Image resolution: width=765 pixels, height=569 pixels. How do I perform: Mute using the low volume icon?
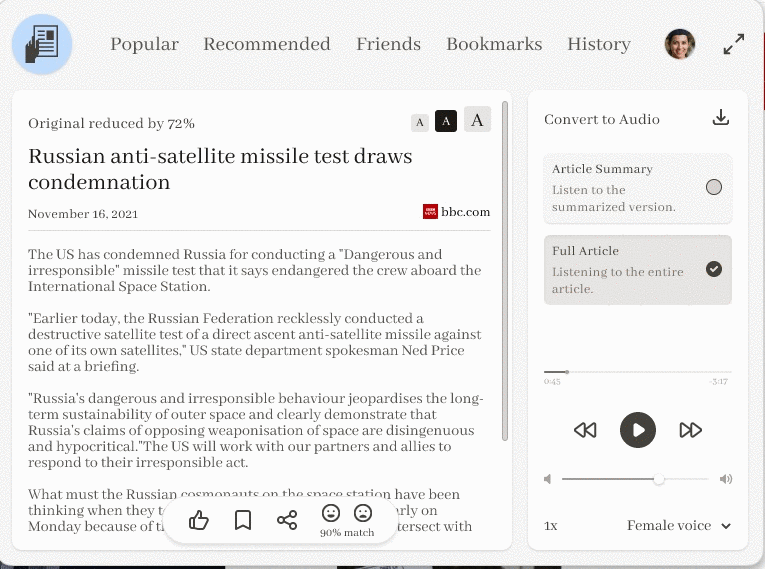coord(547,479)
